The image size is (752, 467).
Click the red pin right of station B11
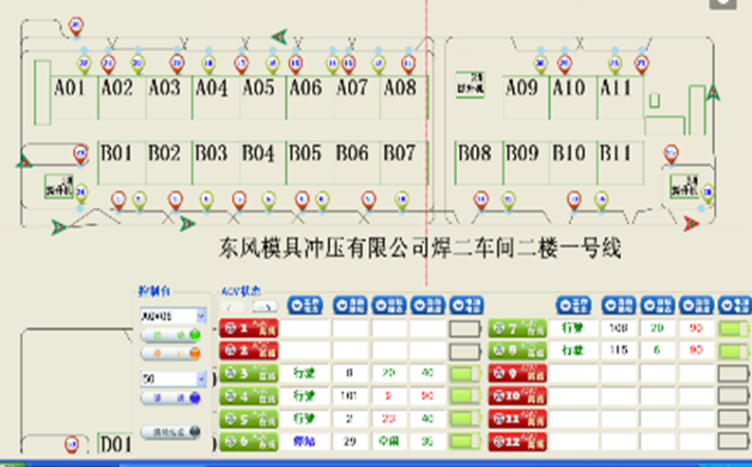click(x=670, y=153)
